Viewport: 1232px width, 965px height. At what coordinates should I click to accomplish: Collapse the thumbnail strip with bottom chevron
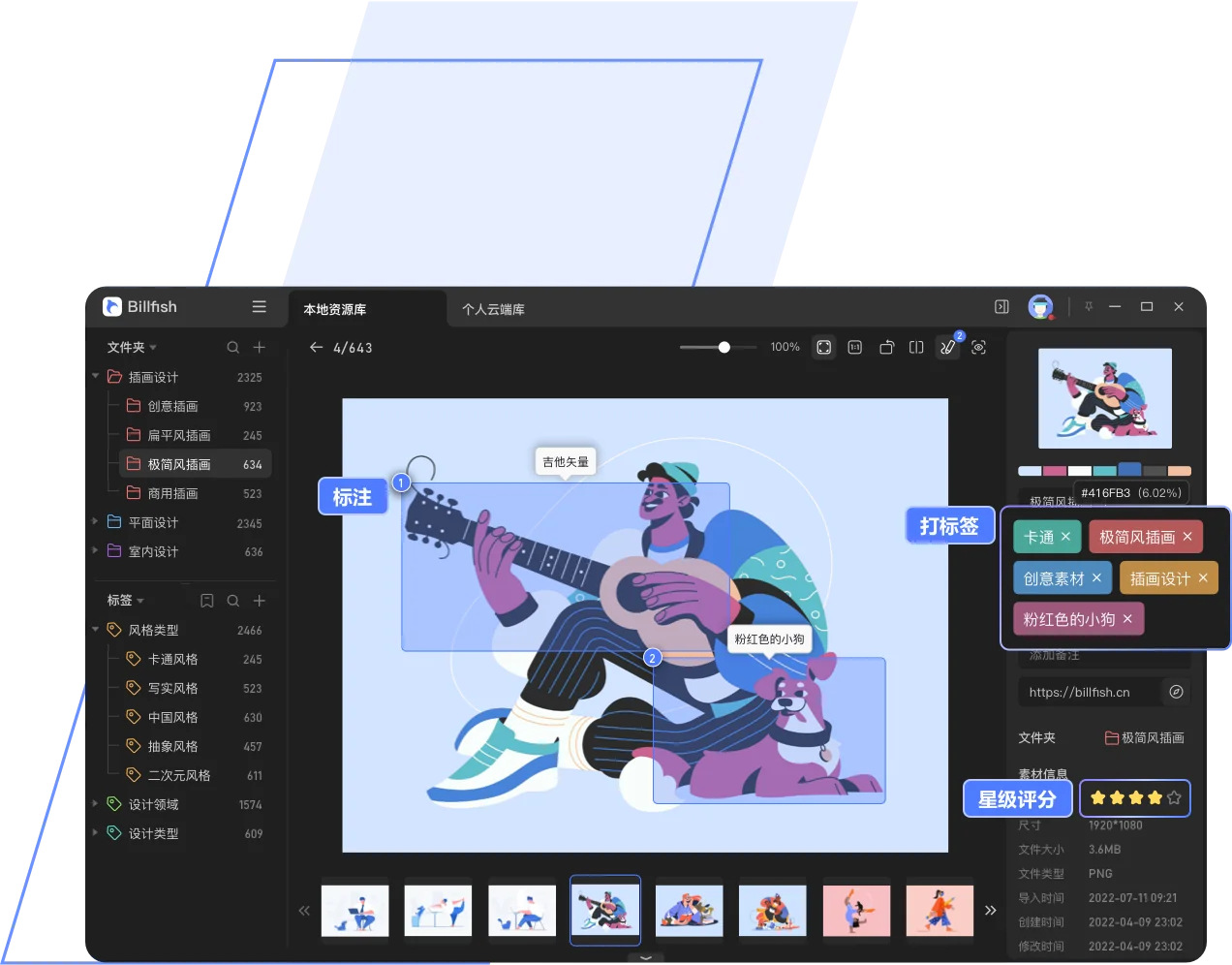[646, 957]
